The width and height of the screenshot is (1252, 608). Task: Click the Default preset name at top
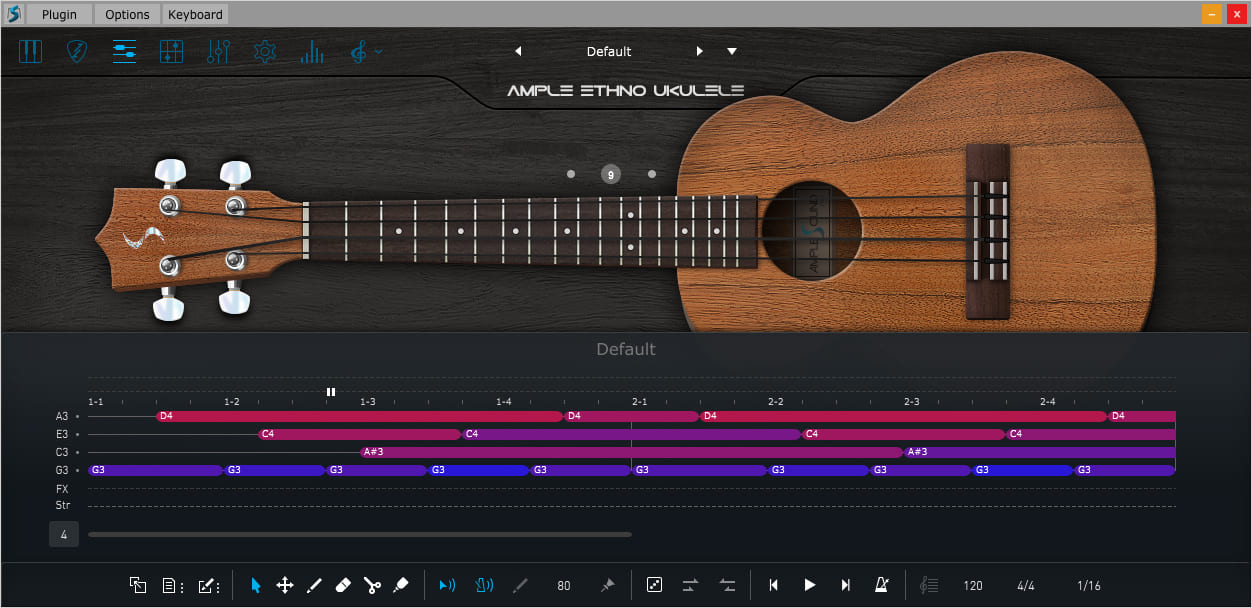point(609,51)
